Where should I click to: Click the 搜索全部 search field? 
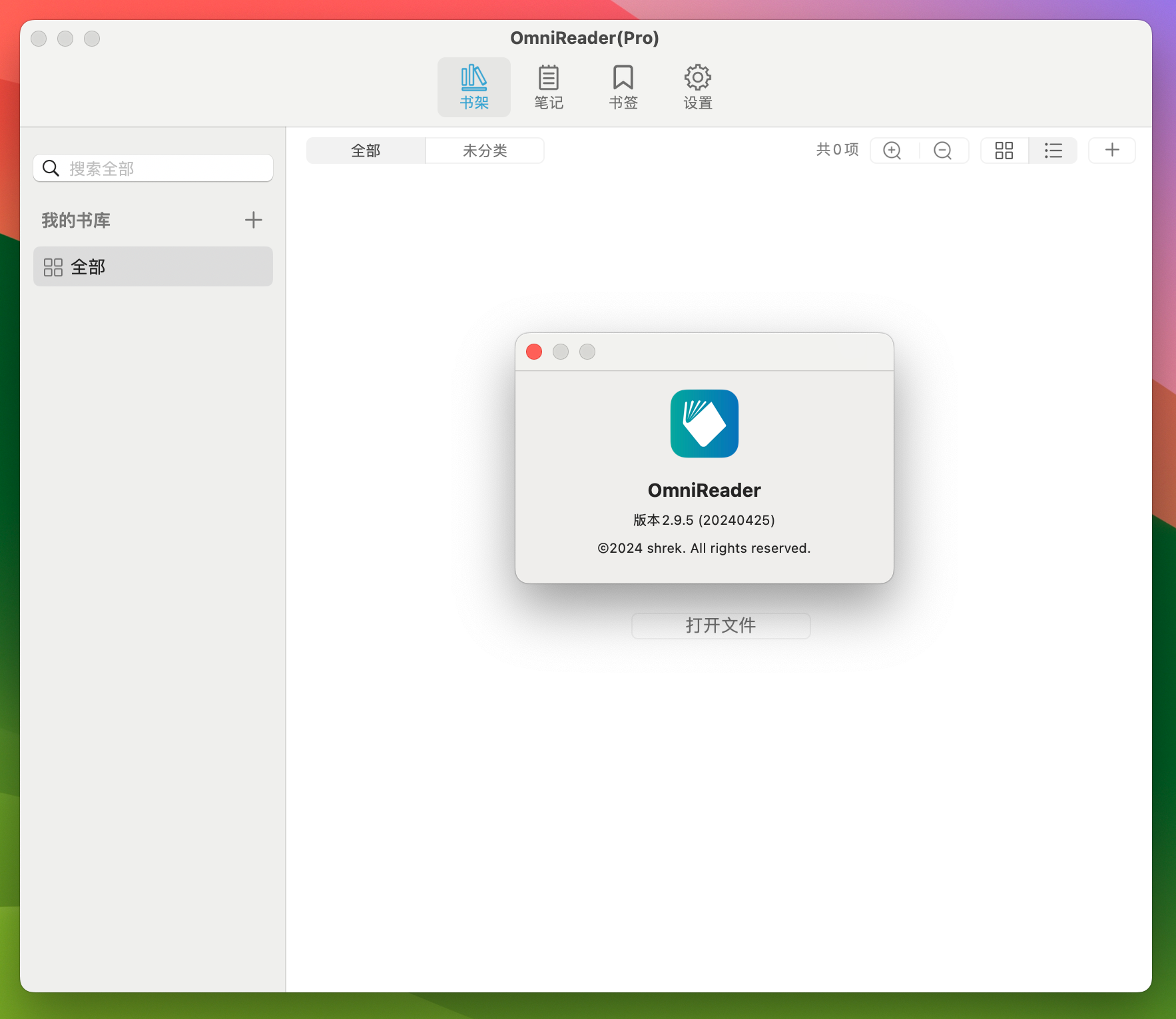coord(153,168)
